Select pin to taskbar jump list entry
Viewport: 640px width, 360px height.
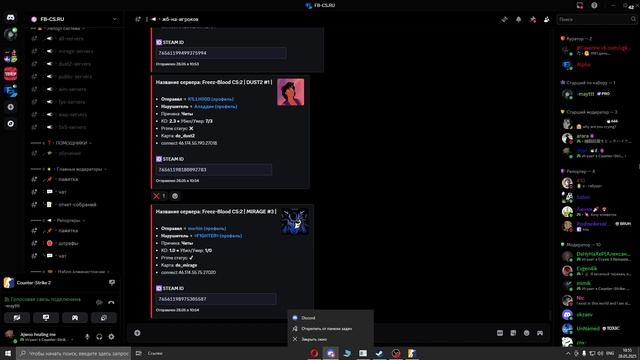(x=330, y=329)
